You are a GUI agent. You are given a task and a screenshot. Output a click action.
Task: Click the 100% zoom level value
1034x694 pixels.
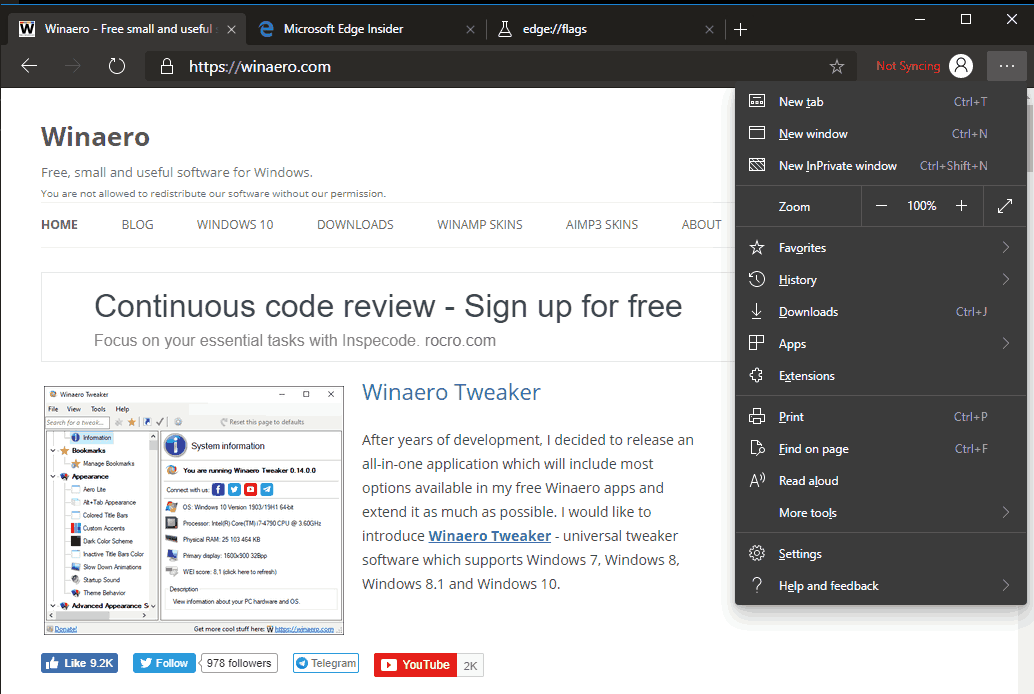921,206
